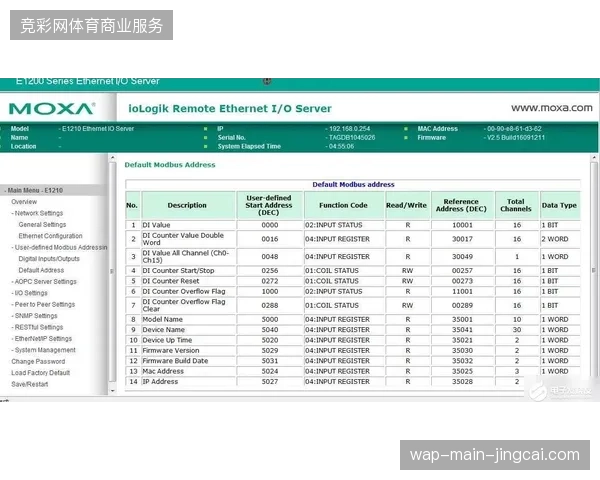The width and height of the screenshot is (600, 480).
Task: Open the www.moxa.com link
Action: tap(551, 108)
